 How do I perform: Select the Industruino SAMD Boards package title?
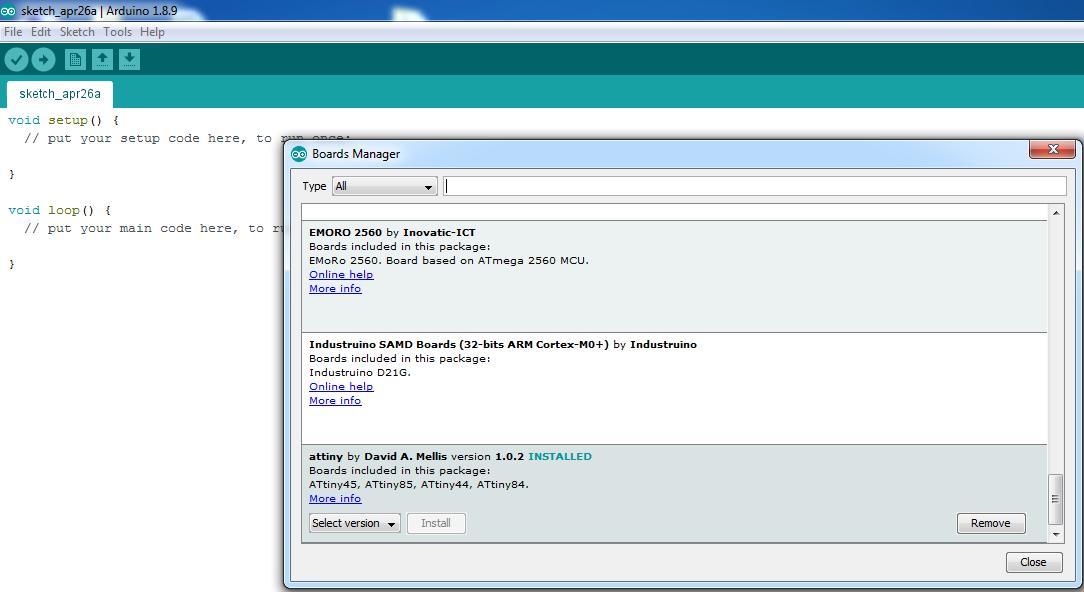pyautogui.click(x=503, y=344)
